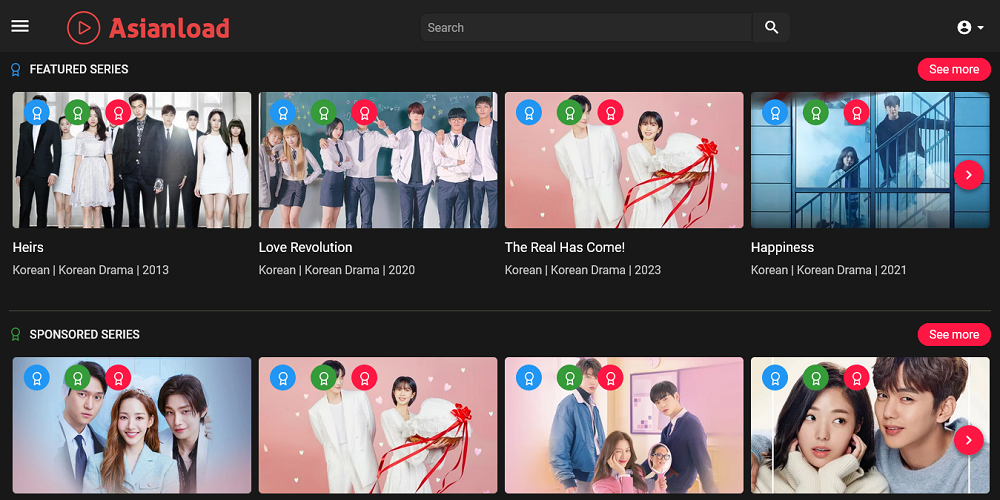Click the Asianload play logo icon
The width and height of the screenshot is (1000, 500).
tap(84, 27)
